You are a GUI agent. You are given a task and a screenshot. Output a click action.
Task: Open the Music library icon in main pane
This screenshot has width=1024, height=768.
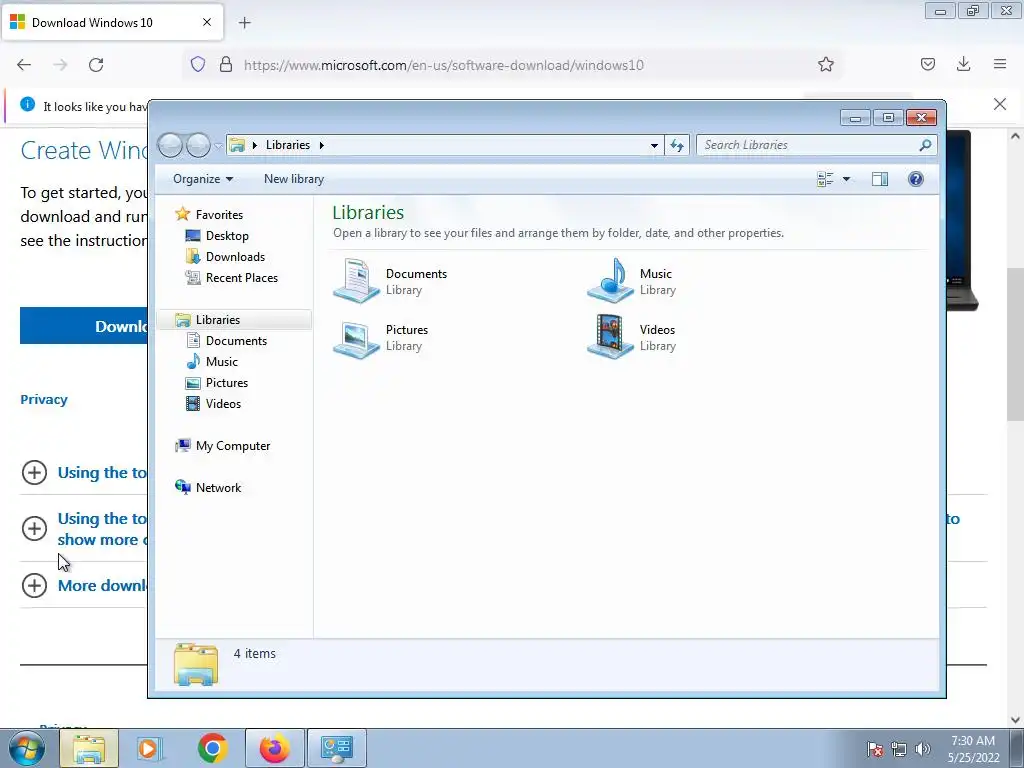[611, 281]
